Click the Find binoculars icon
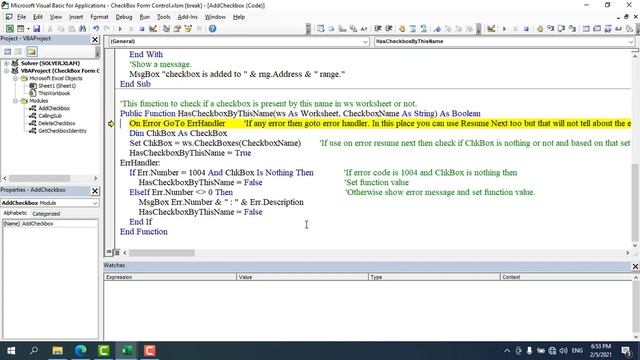The image size is (640, 360). point(82,29)
